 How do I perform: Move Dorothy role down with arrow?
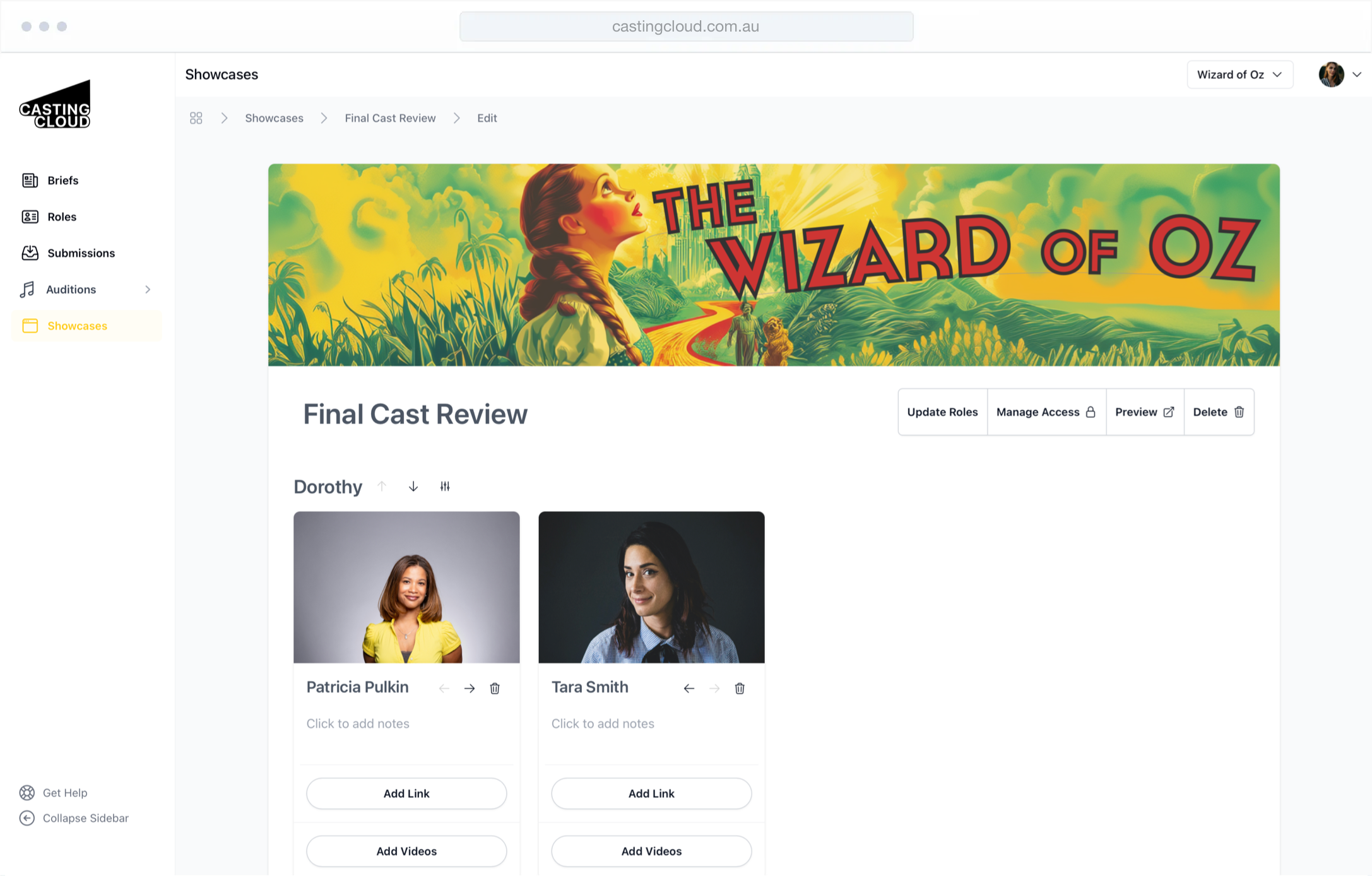click(x=413, y=487)
